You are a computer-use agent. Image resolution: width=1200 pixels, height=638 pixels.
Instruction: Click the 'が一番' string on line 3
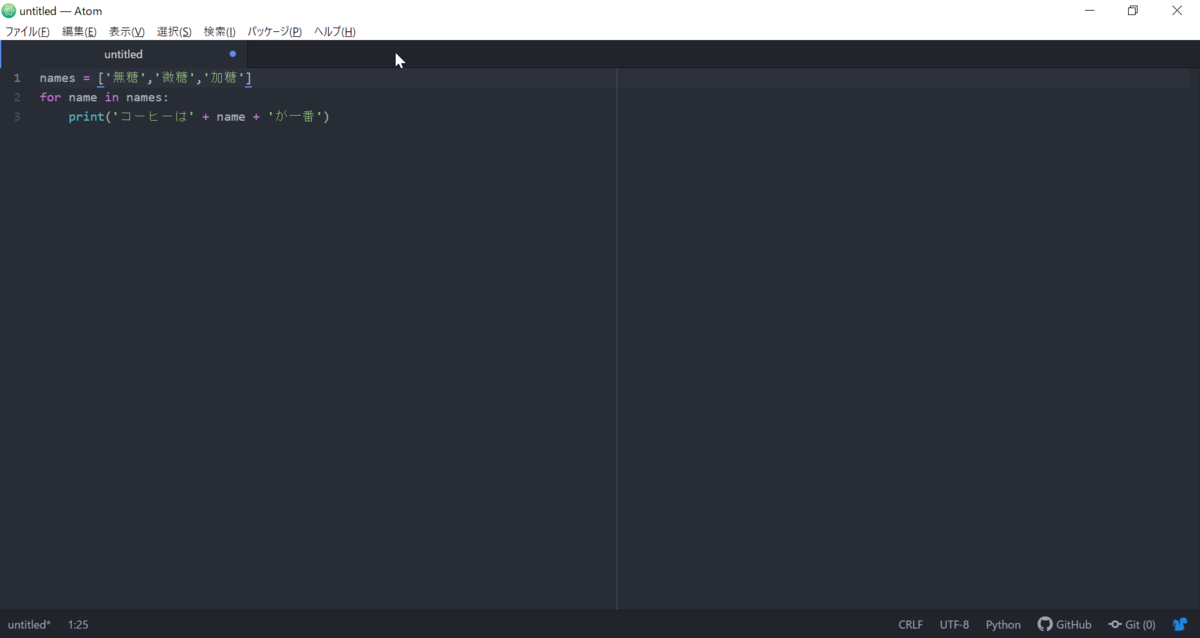295,117
